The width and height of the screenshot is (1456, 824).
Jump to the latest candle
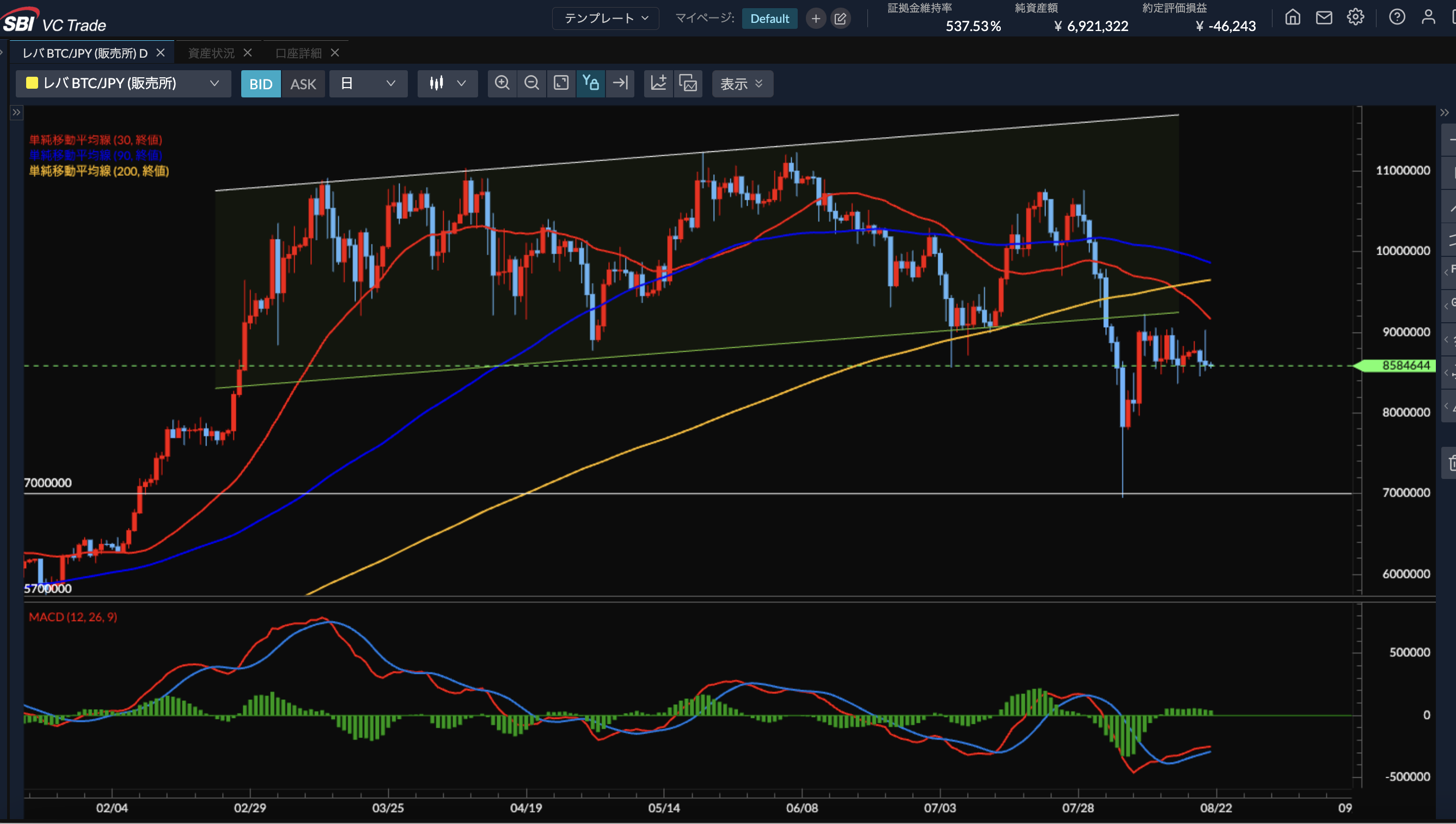(620, 83)
